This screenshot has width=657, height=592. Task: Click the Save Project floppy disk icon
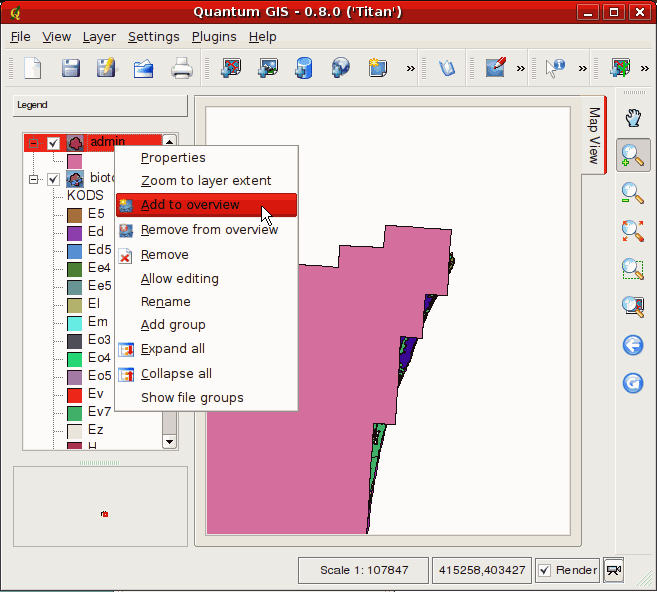tap(71, 68)
